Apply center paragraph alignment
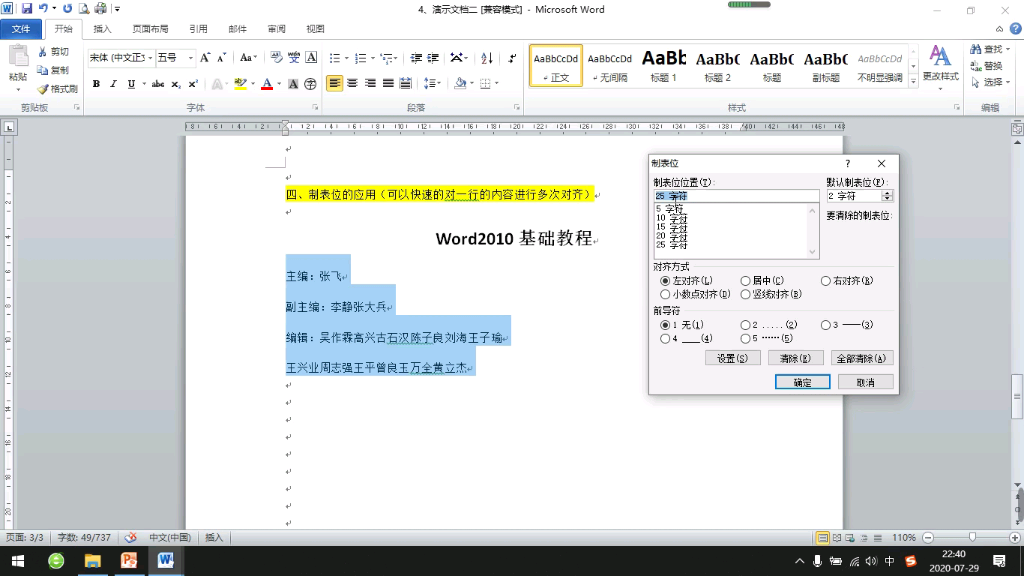 point(350,82)
